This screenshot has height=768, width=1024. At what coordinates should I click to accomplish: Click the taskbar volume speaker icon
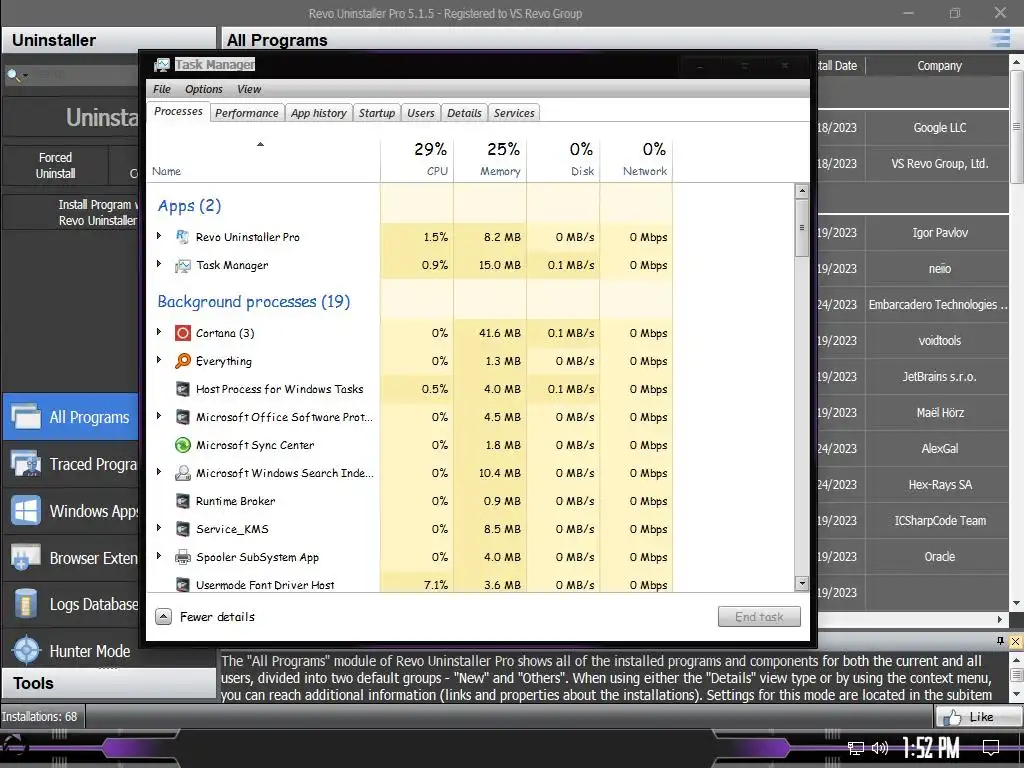[x=880, y=748]
